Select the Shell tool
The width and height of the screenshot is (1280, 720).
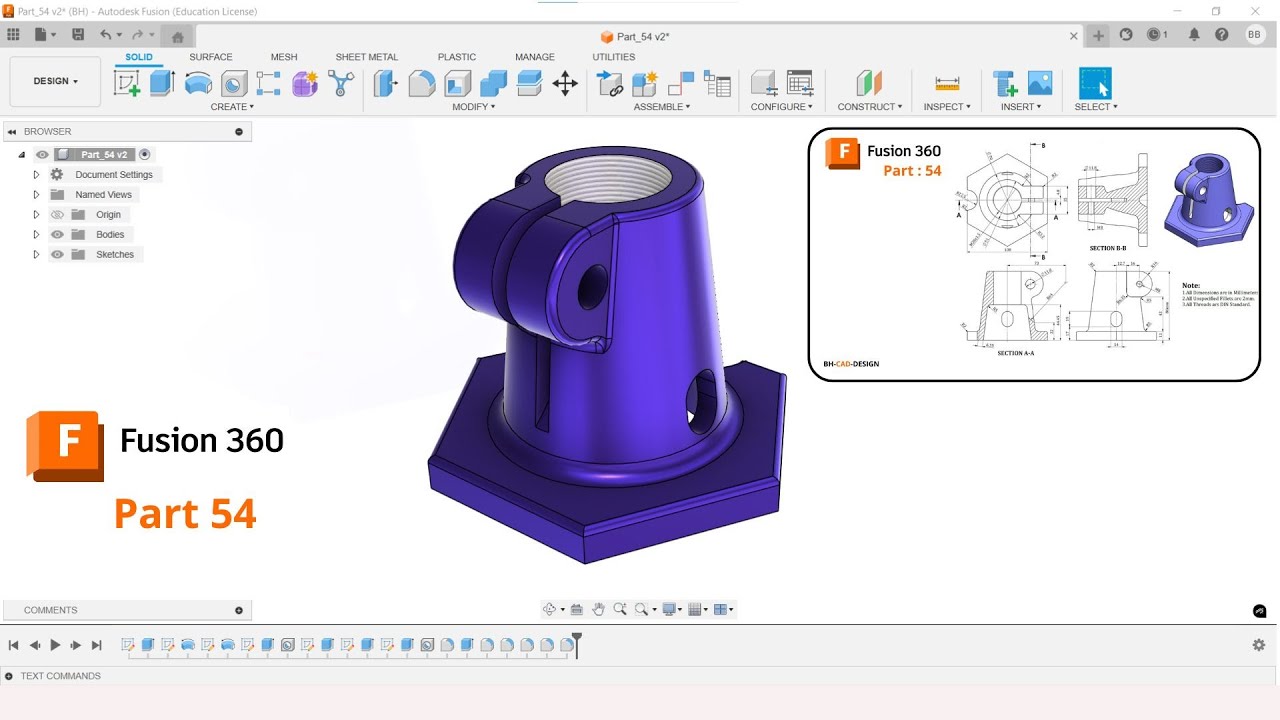tap(458, 84)
